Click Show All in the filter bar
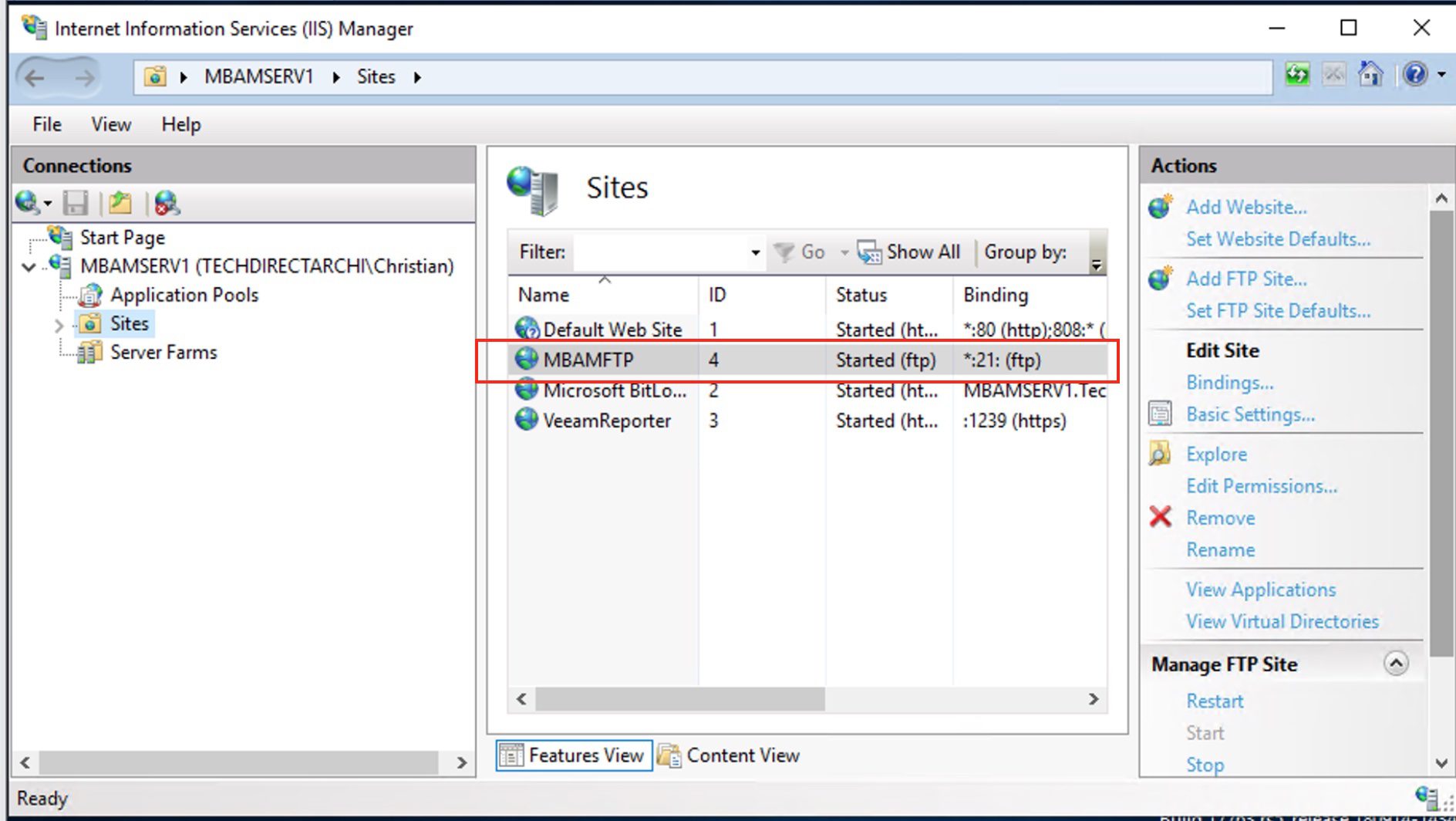Screen dimensions: 1456x821 click(909, 252)
